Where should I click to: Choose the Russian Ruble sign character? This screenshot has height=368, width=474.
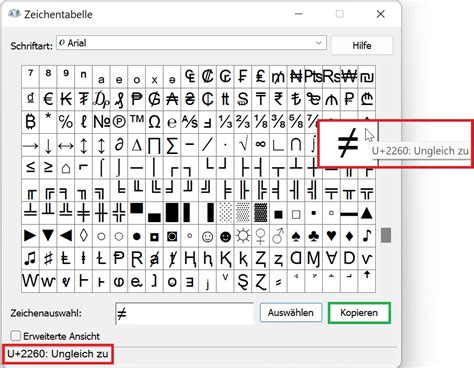349,99
